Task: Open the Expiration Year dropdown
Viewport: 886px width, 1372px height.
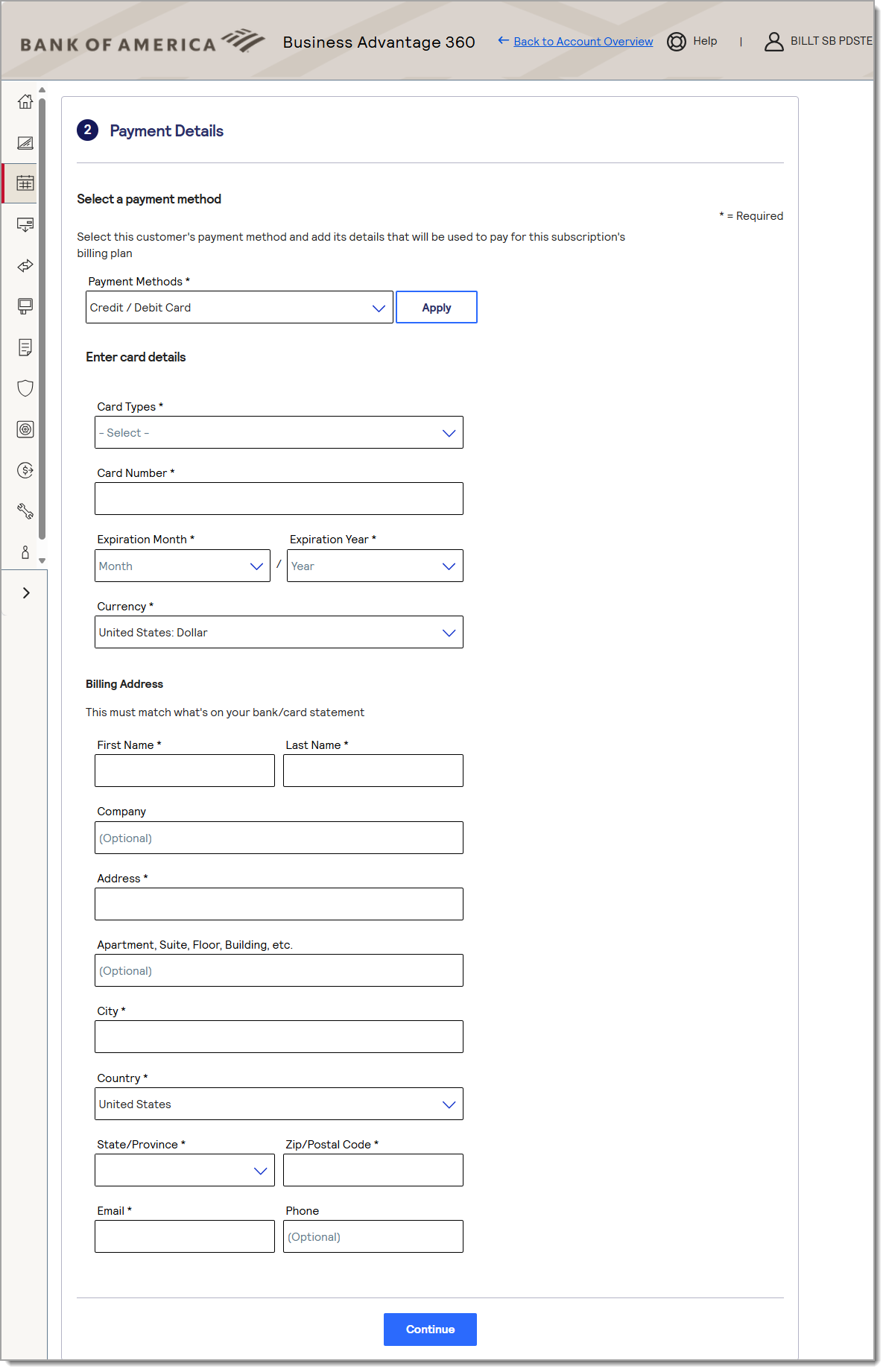Action: [x=375, y=566]
